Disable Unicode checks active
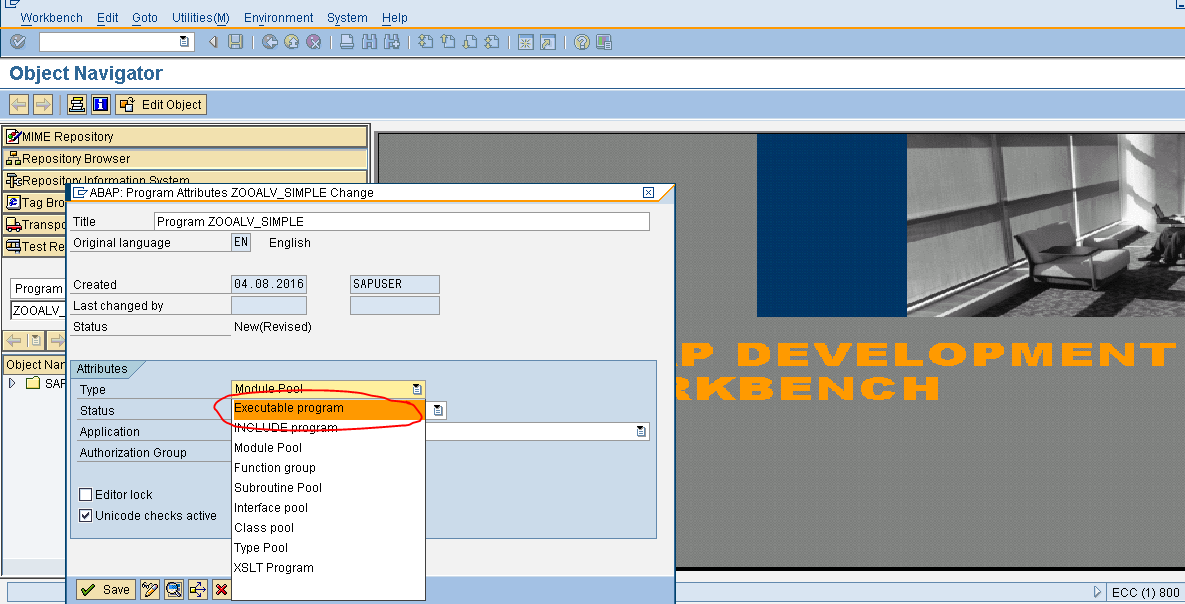The width and height of the screenshot is (1185, 604). point(86,515)
